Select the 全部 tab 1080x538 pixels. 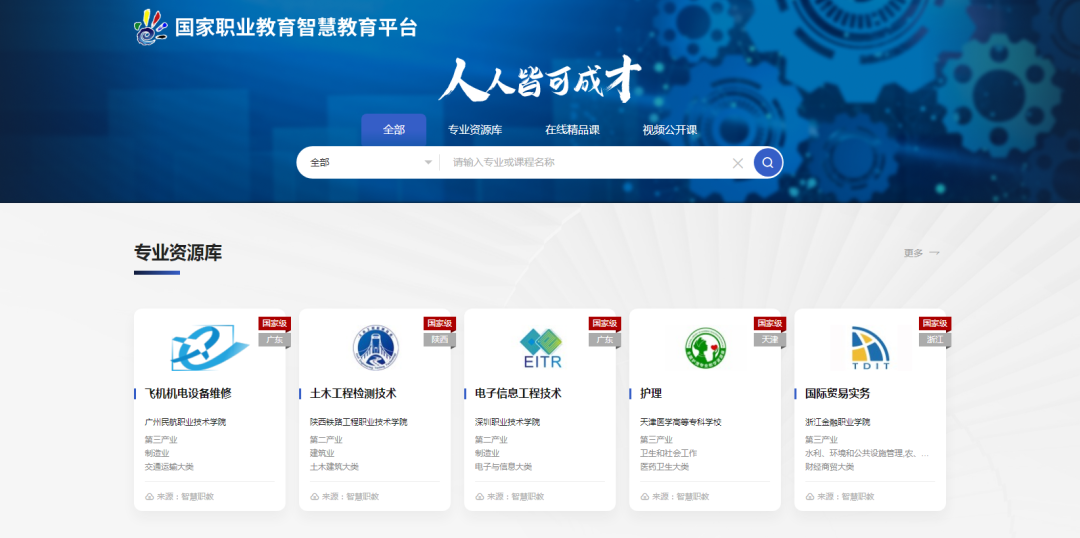coord(394,130)
